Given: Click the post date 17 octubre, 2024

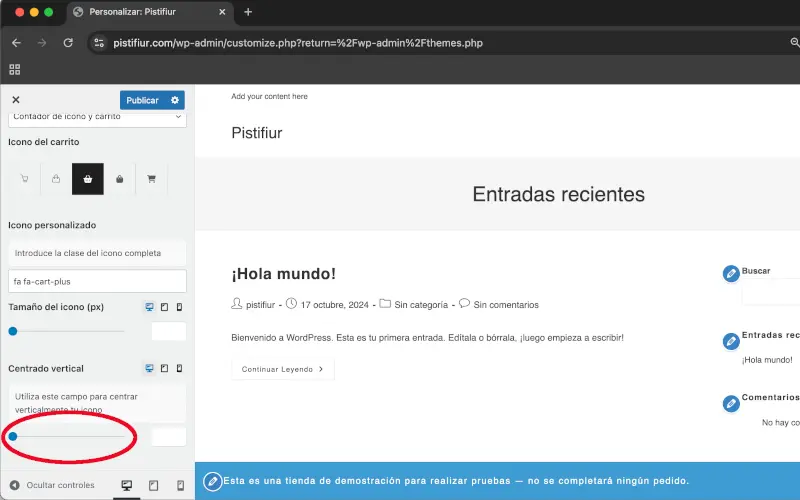Looking at the screenshot, I should pos(334,305).
